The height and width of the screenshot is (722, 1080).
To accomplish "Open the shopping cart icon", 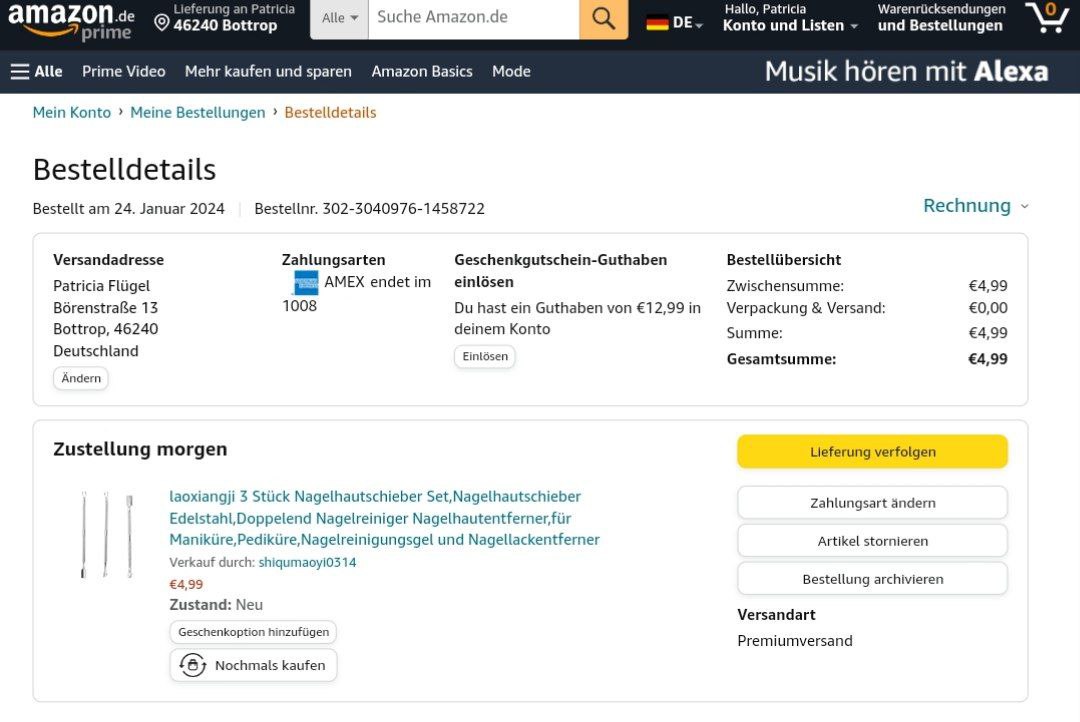I will click(x=1047, y=18).
